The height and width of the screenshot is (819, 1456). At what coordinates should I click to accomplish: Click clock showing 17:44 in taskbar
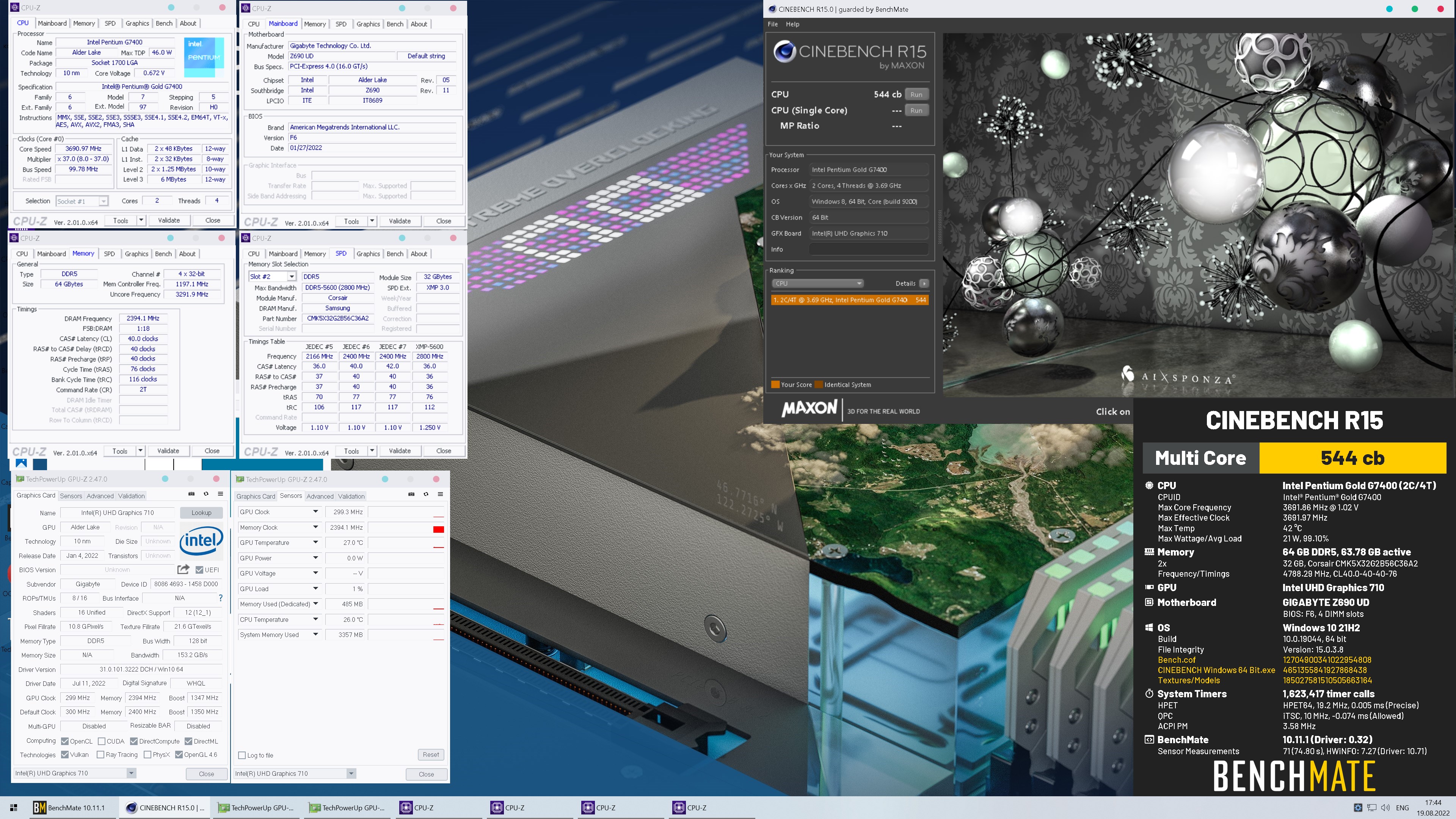tap(1433, 803)
